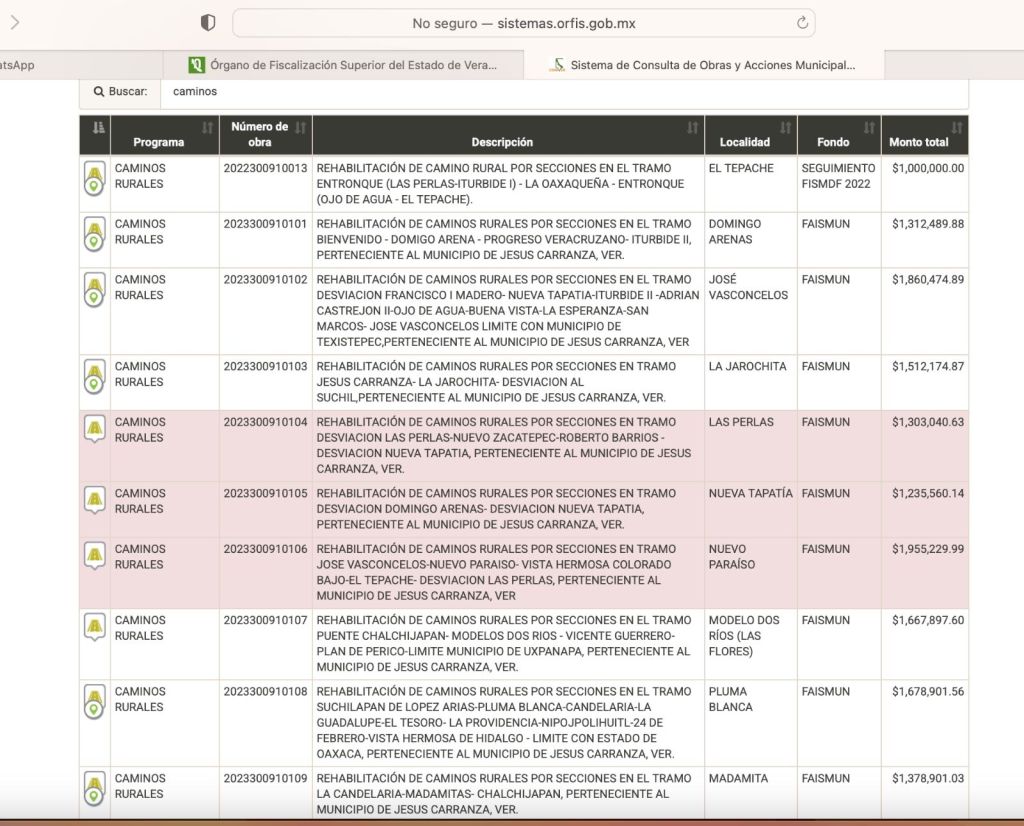Select the row icon for Nuevo Paraíso
Viewport: 1024px width, 826px height.
coord(94,556)
